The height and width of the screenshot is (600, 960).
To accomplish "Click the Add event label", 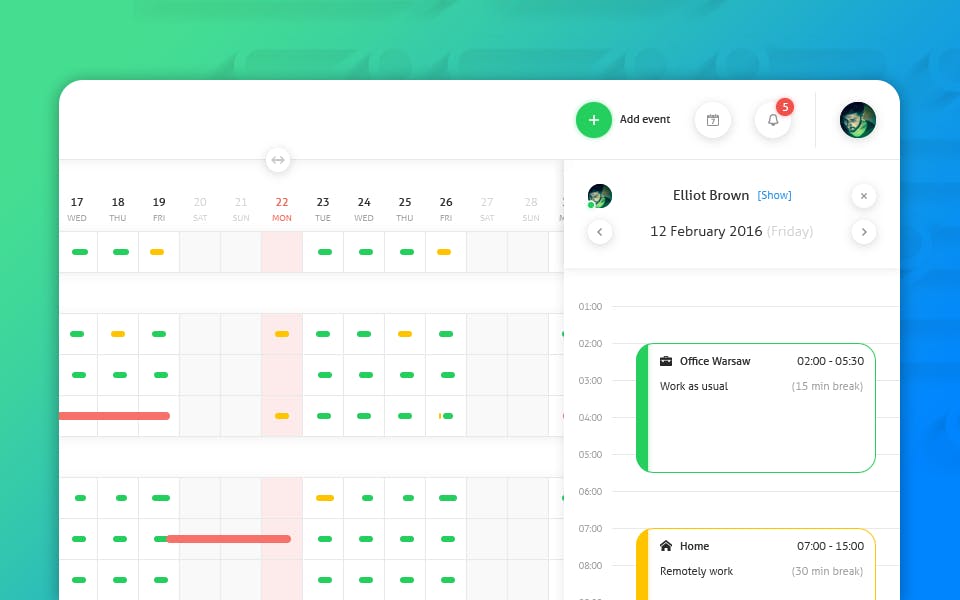I will 645,119.
